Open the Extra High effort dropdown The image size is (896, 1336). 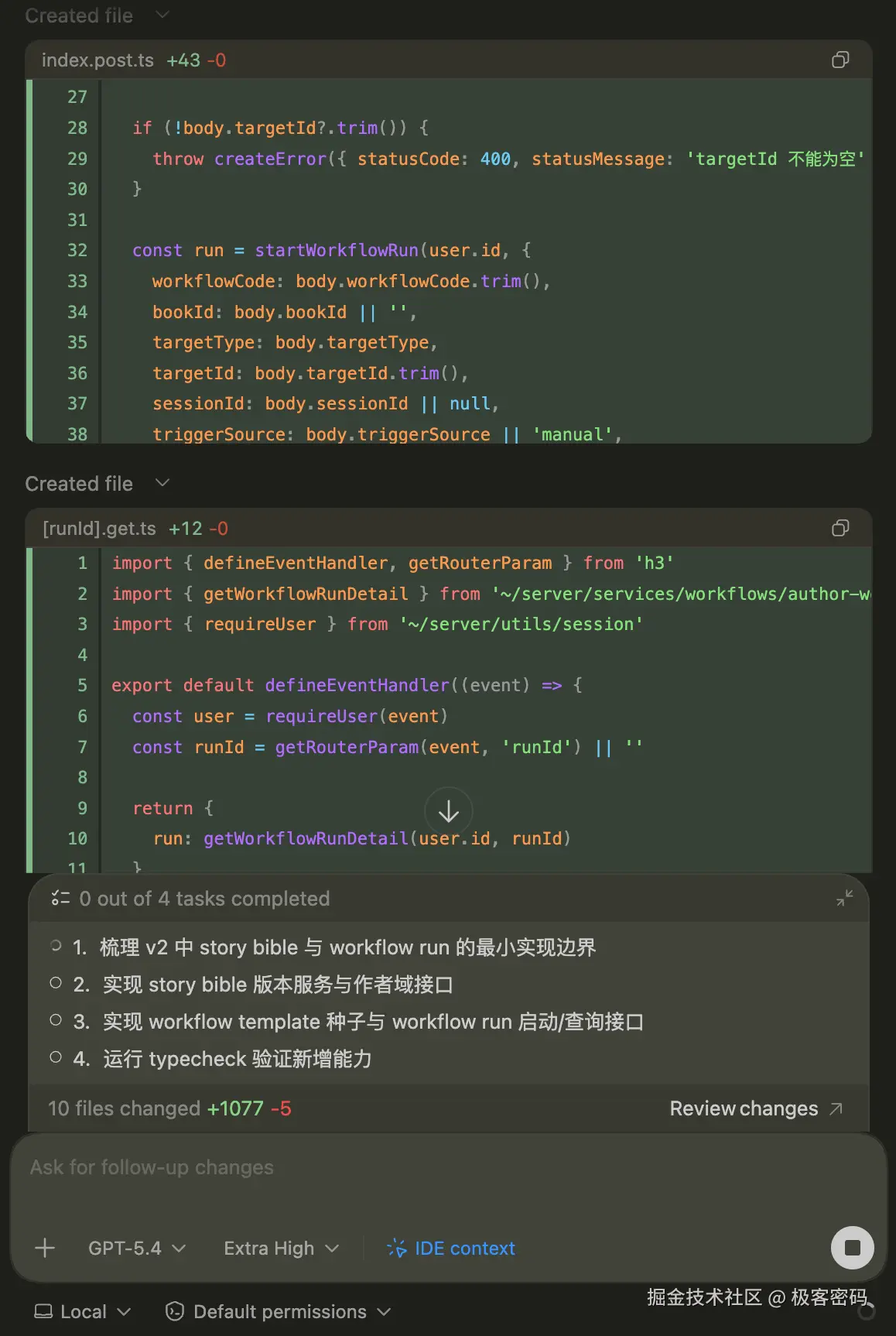coord(281,1249)
